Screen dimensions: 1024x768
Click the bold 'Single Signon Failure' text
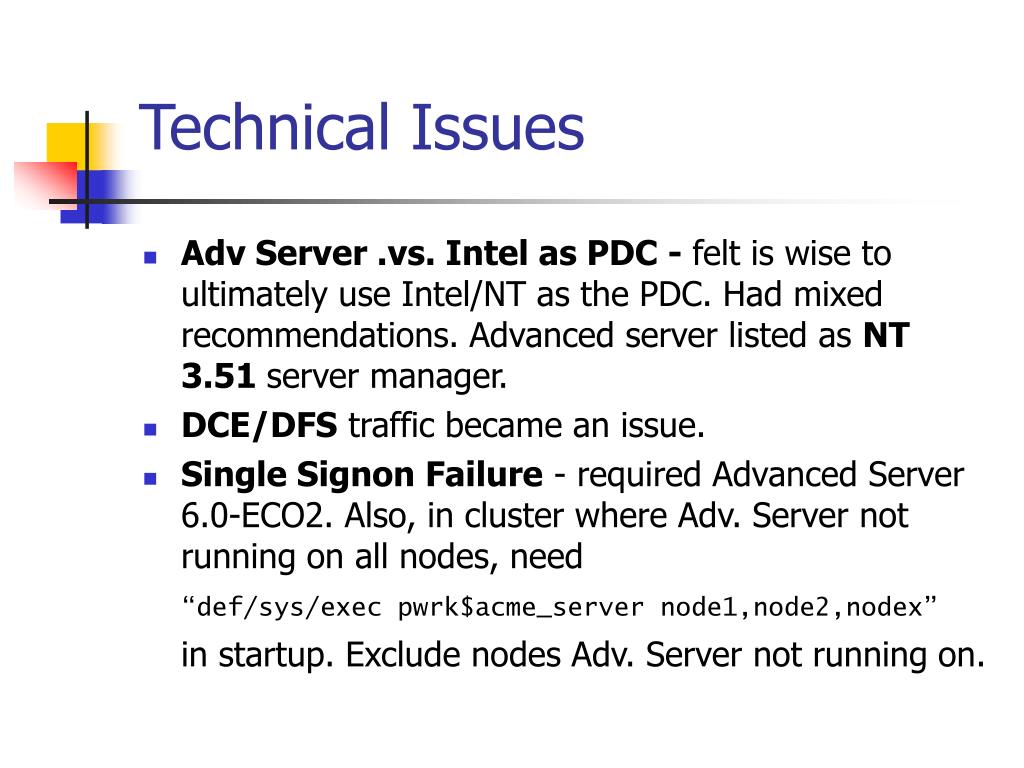(x=361, y=474)
